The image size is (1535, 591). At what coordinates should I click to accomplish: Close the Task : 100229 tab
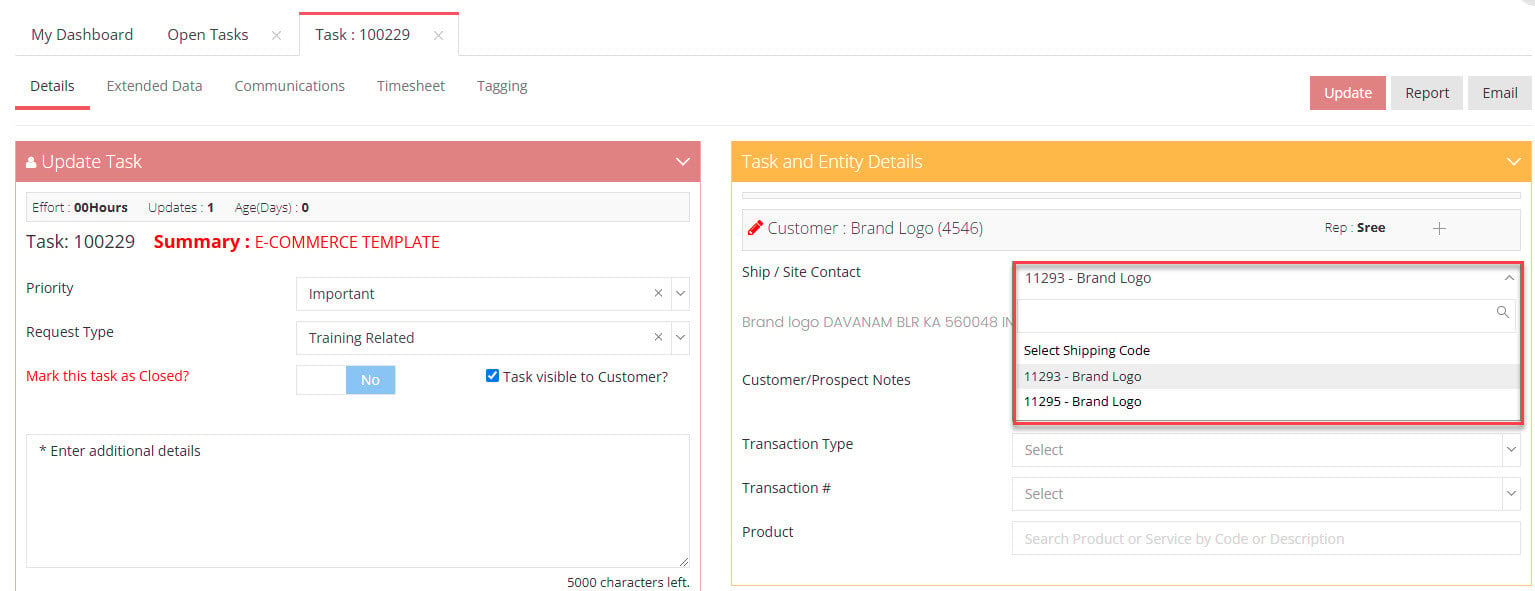pyautogui.click(x=438, y=35)
